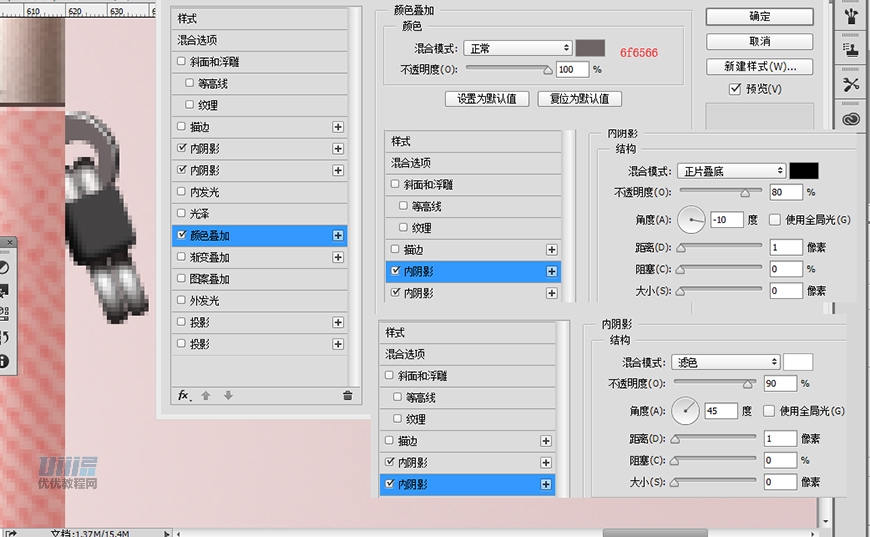870x537 pixels.
Task: Click 不透明度 field showing 100
Action: click(573, 69)
